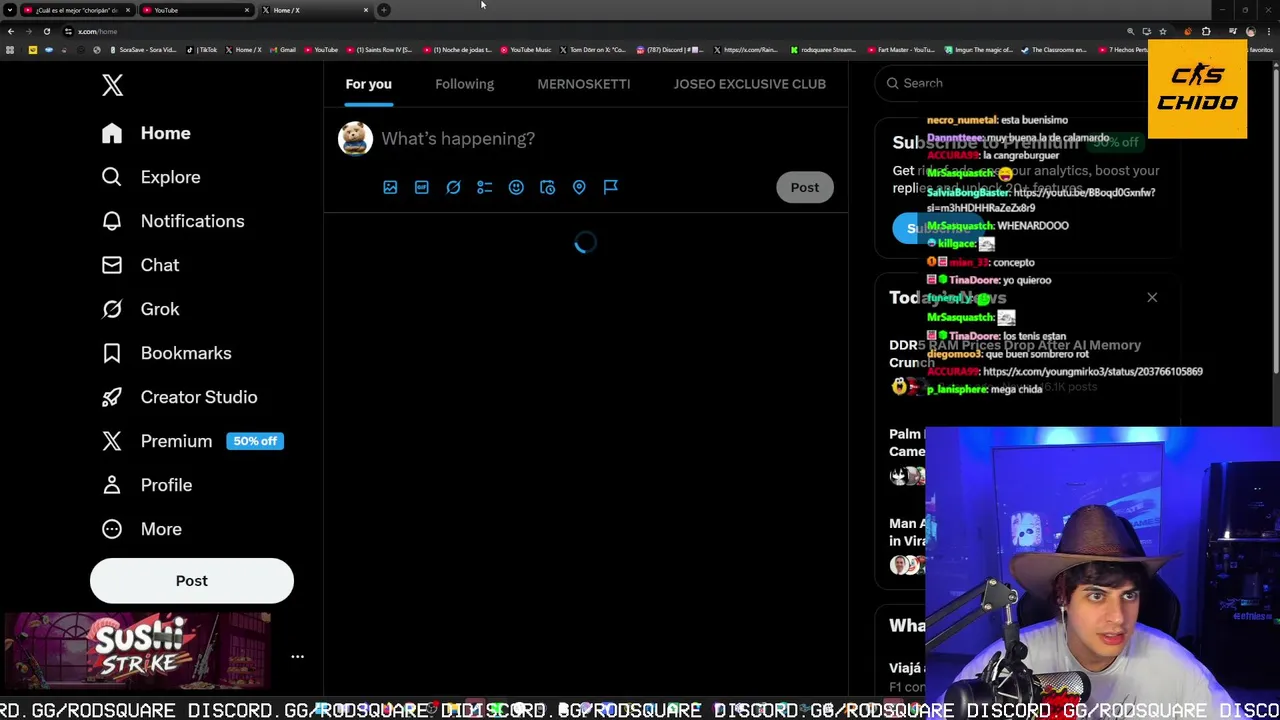Reload the current page
The height and width of the screenshot is (720, 1280).
click(46, 31)
